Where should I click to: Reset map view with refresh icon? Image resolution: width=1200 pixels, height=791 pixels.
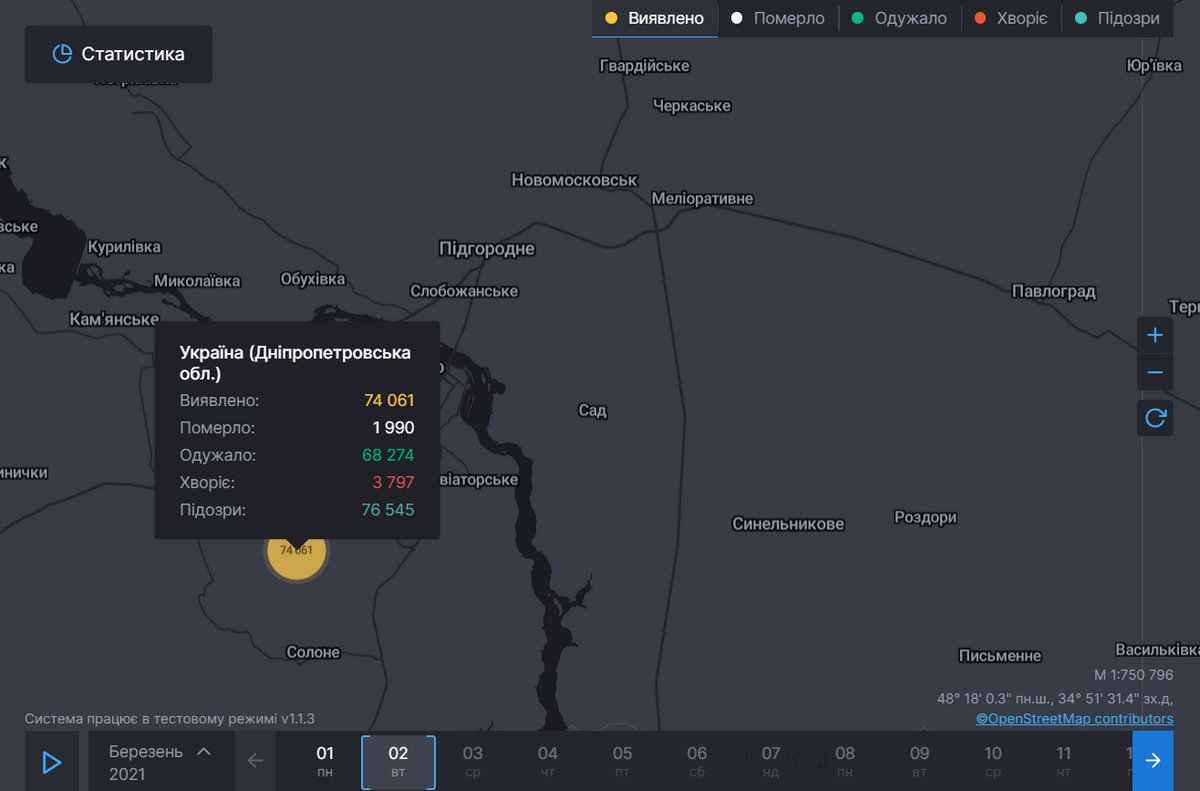pos(1155,417)
